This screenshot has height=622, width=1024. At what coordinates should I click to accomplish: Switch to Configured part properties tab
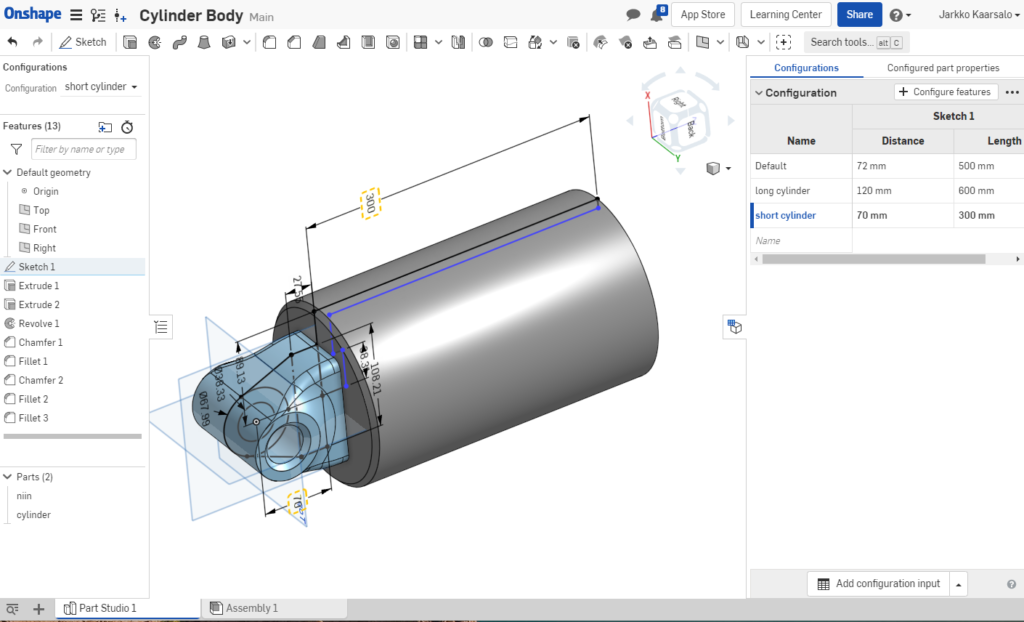pos(943,68)
